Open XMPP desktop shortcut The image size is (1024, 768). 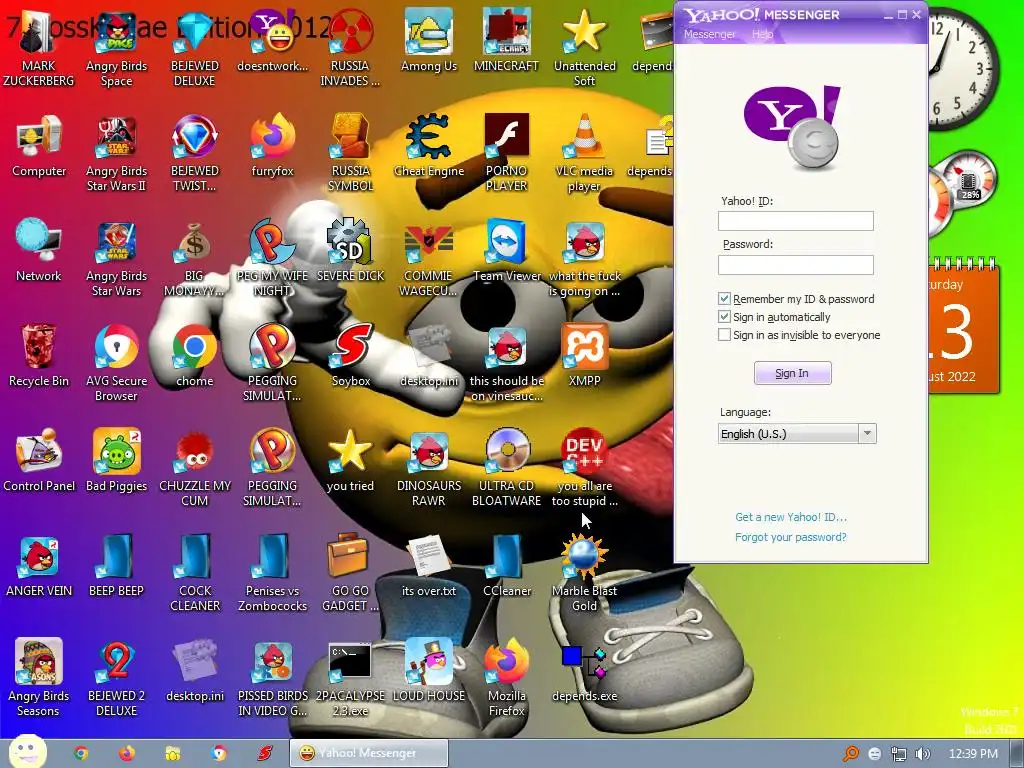pyautogui.click(x=584, y=356)
